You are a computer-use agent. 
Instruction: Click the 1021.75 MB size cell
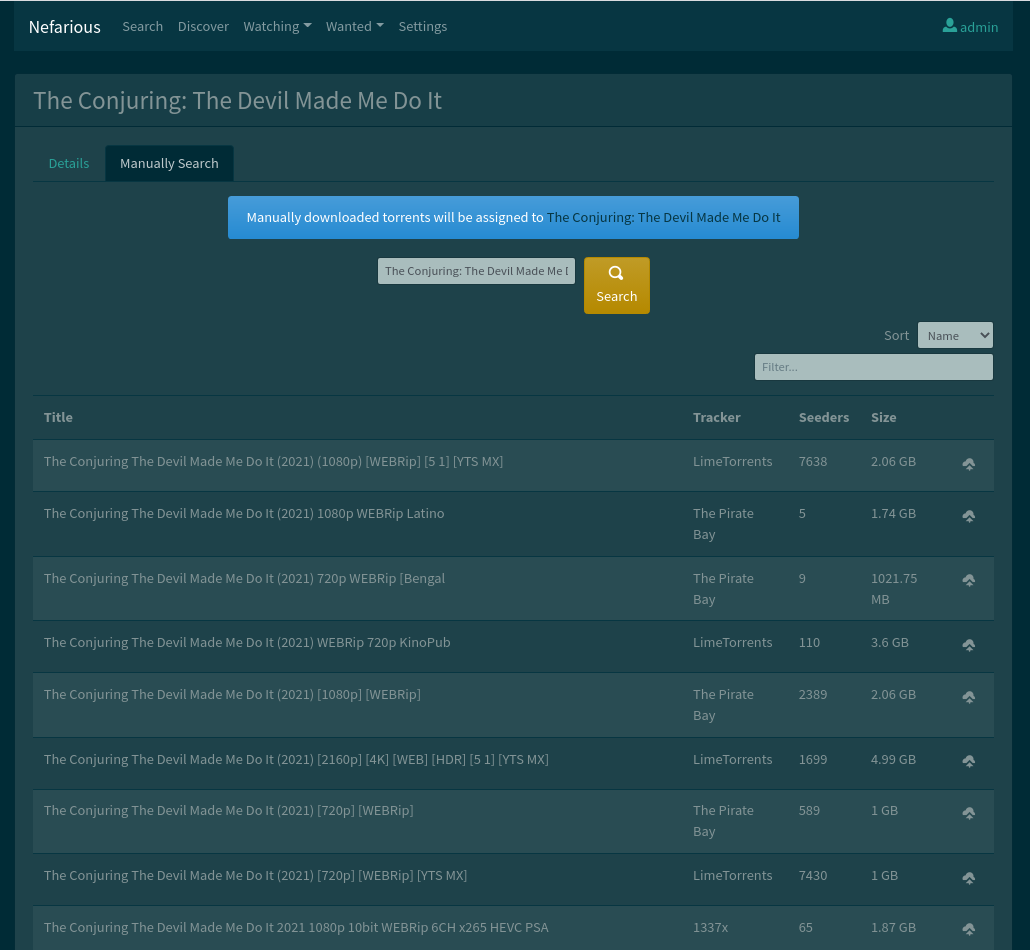tap(893, 589)
